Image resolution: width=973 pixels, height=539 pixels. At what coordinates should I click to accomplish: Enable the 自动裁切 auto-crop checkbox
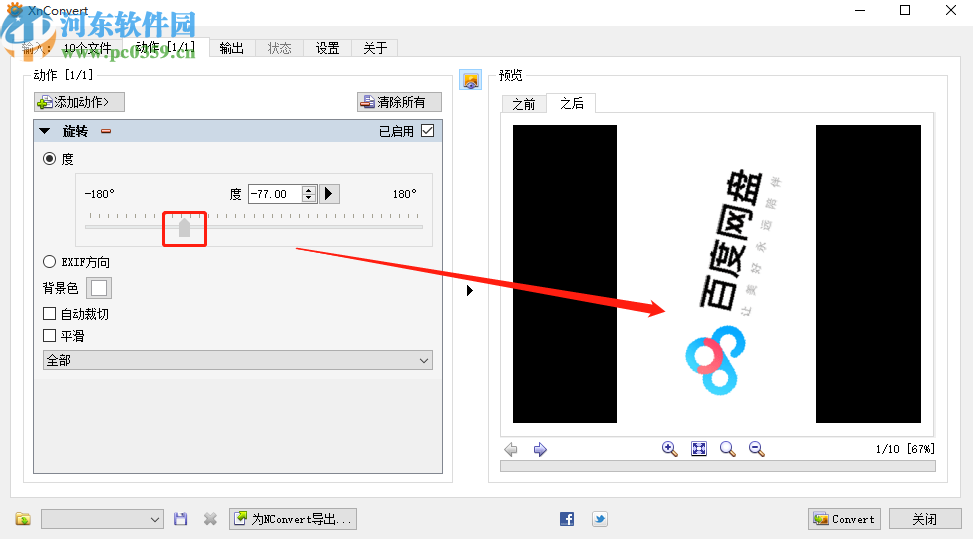[50, 314]
